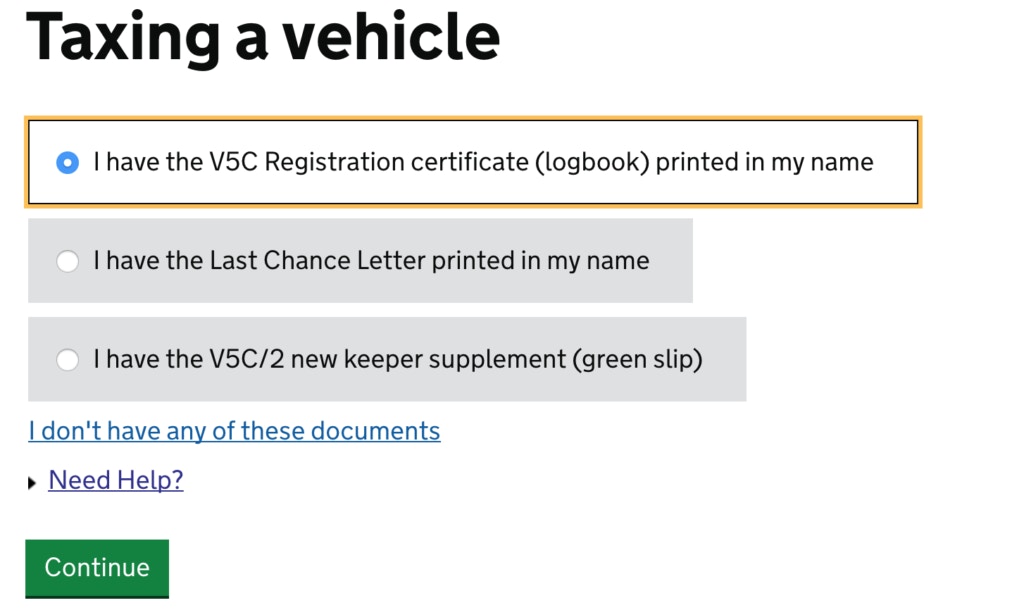Viewport: 1024px width, 610px height.
Task: Select the V5C Registration certificate radio button
Action: click(x=67, y=162)
